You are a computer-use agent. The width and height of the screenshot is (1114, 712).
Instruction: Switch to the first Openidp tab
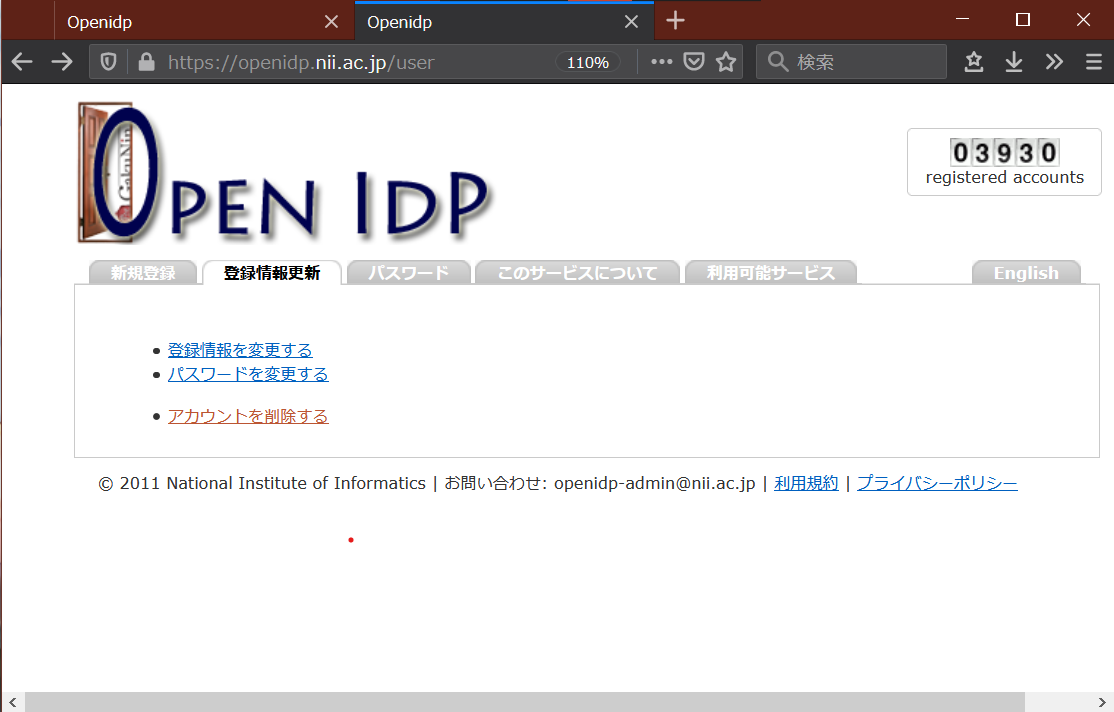(x=204, y=22)
